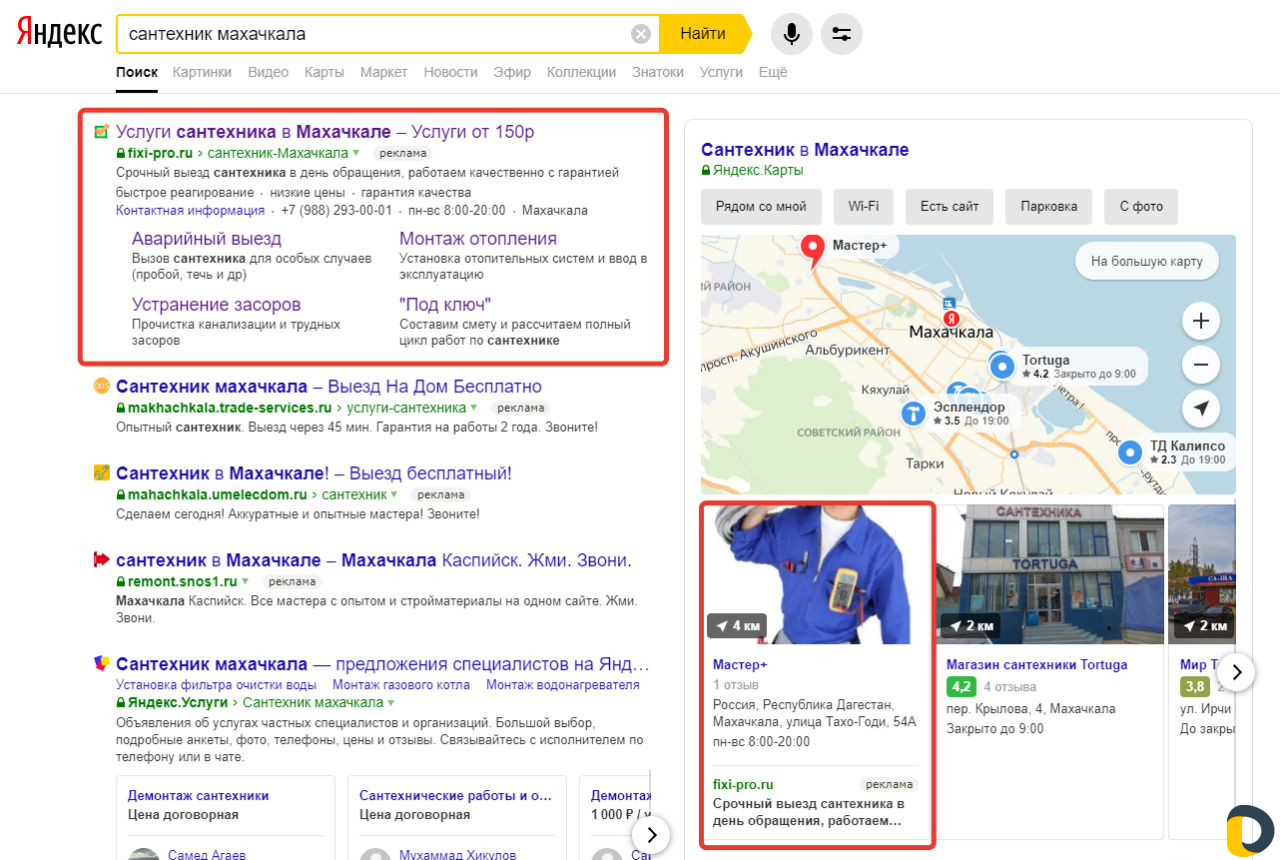Open the Монтаж отопления sitelink
The image size is (1280, 860).
click(478, 239)
